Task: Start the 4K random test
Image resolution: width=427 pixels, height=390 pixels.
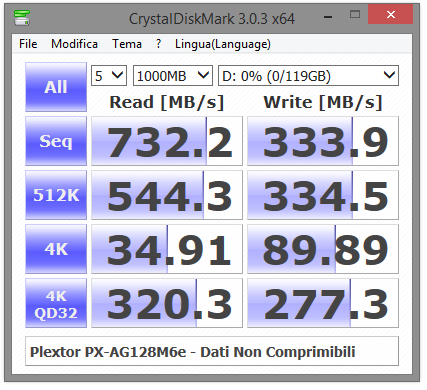Action: coord(56,249)
